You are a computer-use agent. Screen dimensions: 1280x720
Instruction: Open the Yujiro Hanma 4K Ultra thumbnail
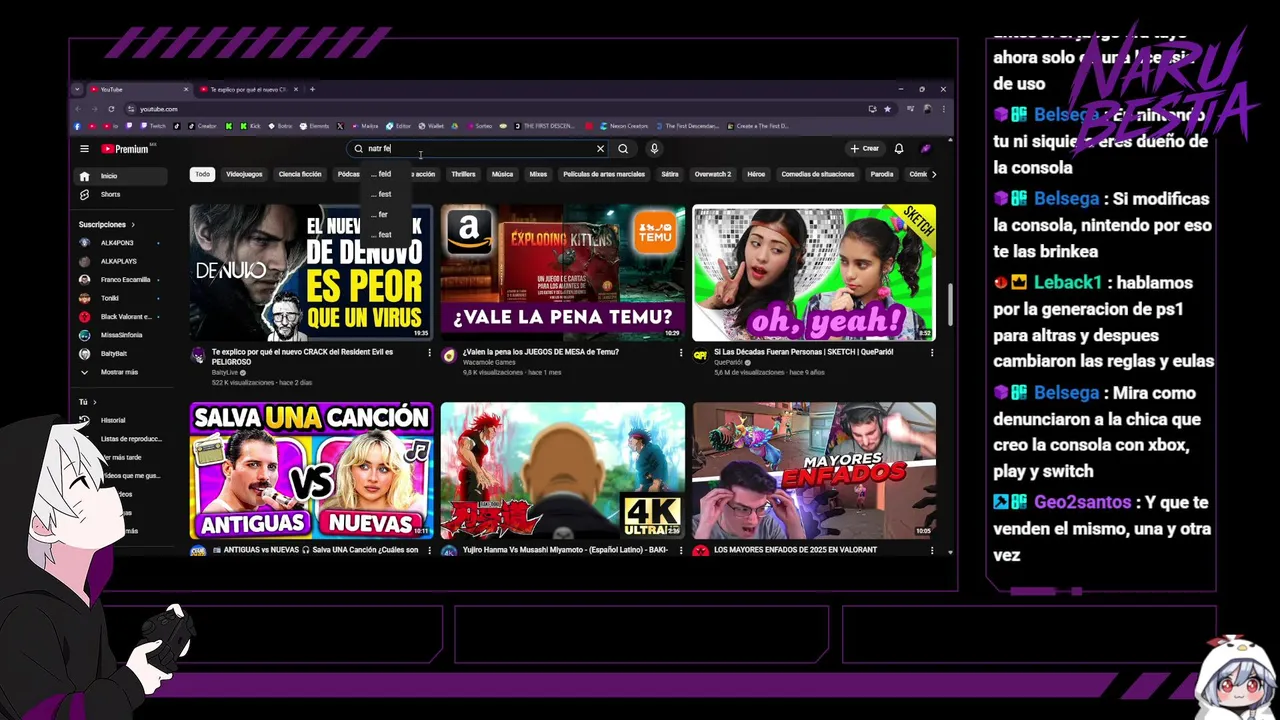point(562,471)
